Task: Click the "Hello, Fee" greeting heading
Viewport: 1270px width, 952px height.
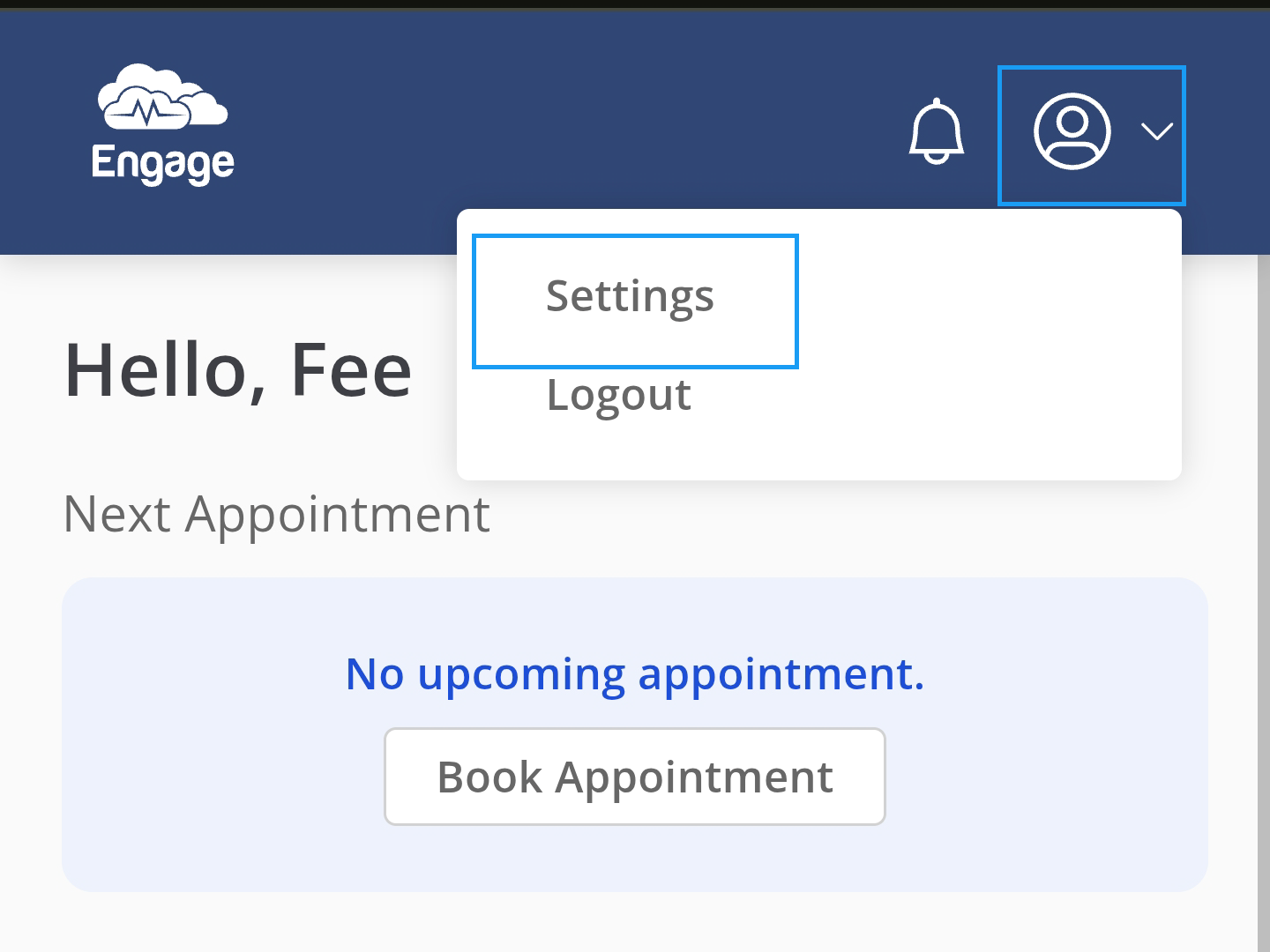Action: (x=238, y=371)
